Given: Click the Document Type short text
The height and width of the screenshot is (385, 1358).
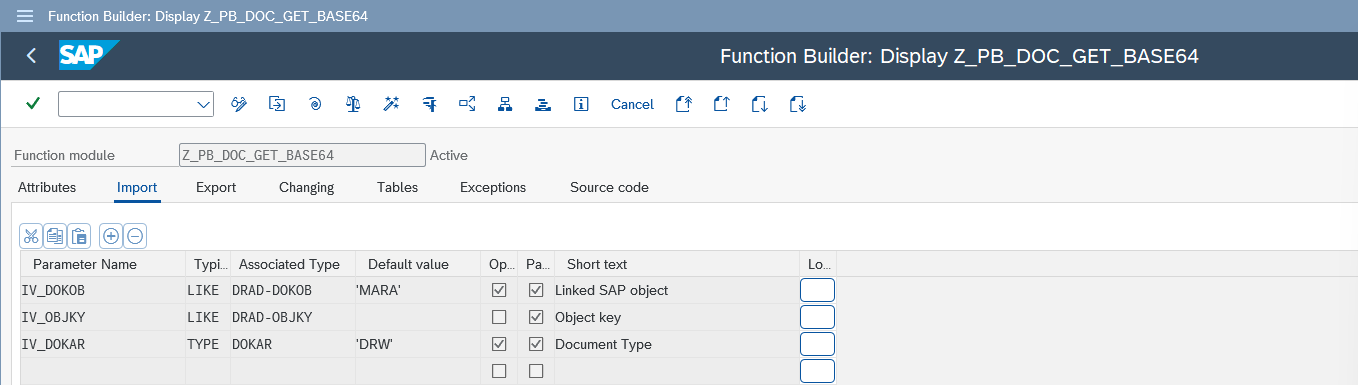Looking at the screenshot, I should click(603, 344).
